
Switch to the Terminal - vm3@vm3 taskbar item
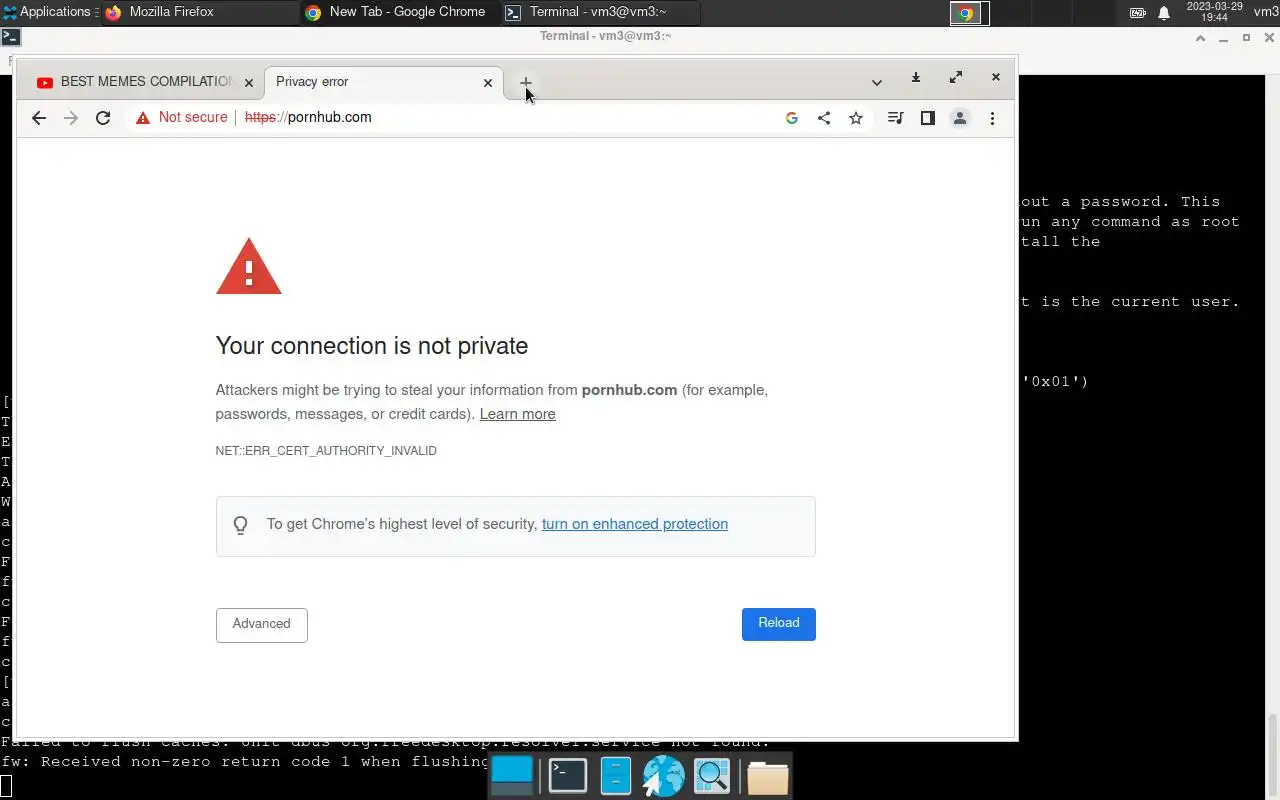[x=600, y=12]
